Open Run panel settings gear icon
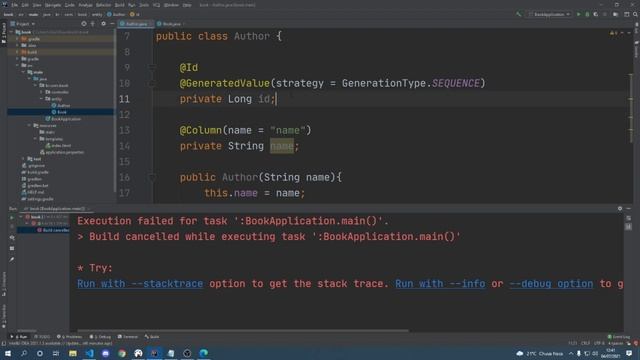Screen dimensions: 640x360 (x=620, y=209)
